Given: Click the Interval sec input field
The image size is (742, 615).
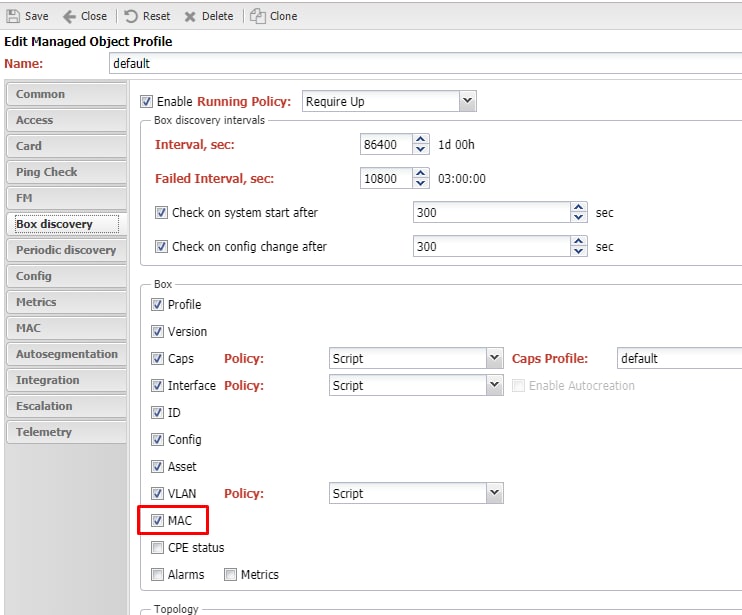Looking at the screenshot, I should [386, 144].
